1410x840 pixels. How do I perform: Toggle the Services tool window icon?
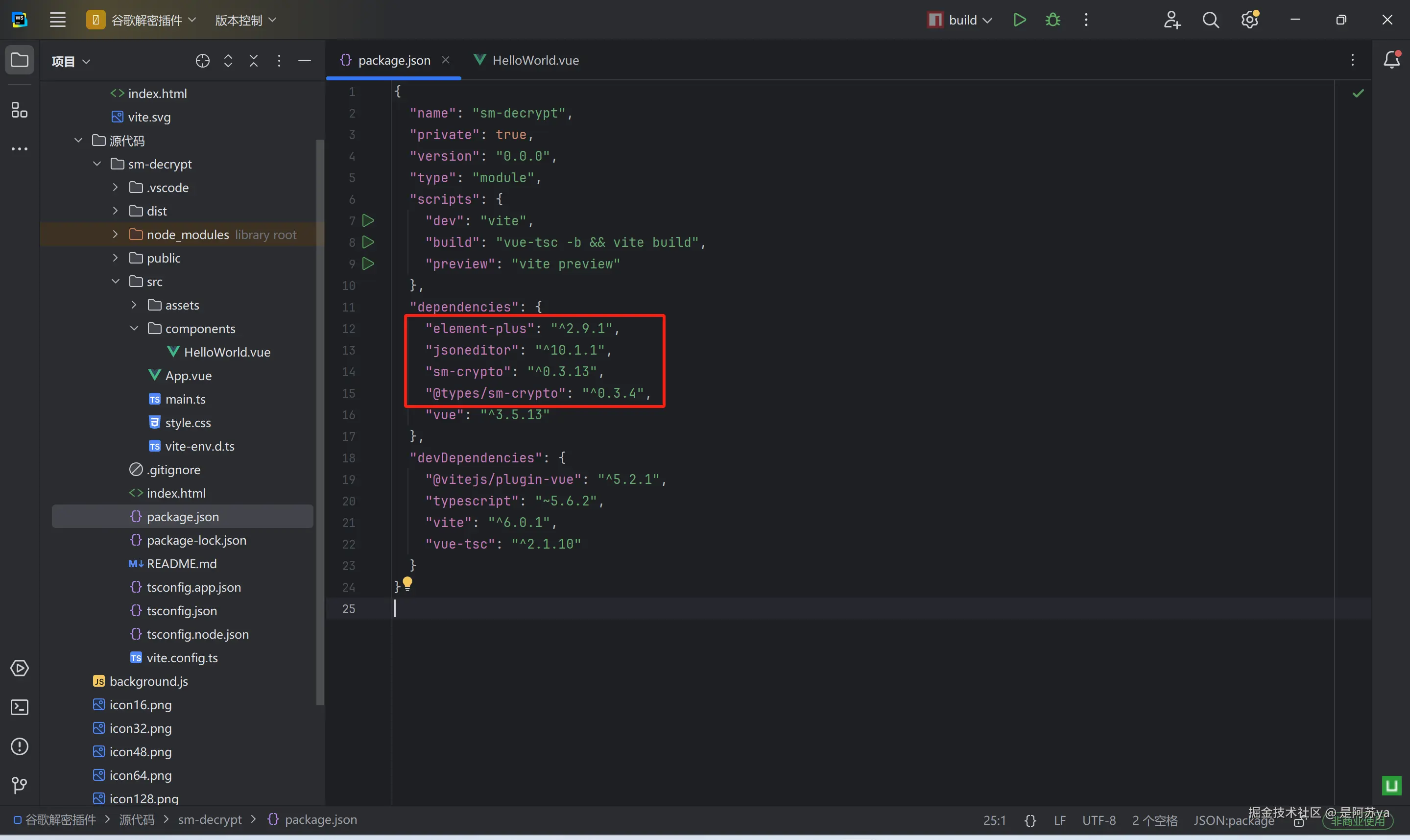click(19, 669)
